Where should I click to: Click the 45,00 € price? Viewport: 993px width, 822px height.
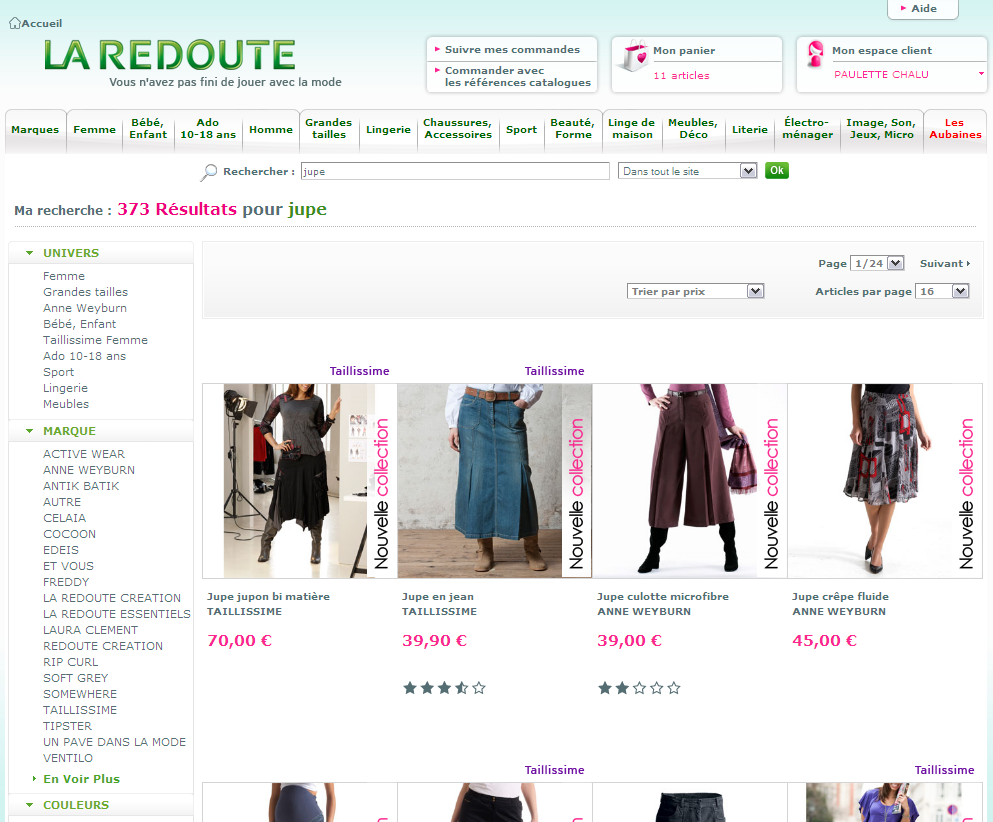[x=824, y=640]
